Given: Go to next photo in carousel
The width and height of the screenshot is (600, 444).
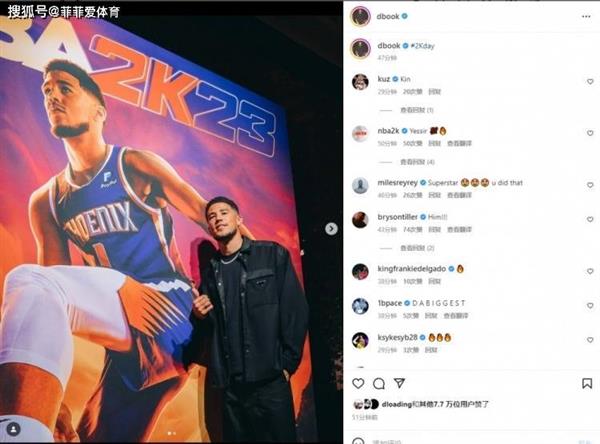Looking at the screenshot, I should click(x=331, y=229).
